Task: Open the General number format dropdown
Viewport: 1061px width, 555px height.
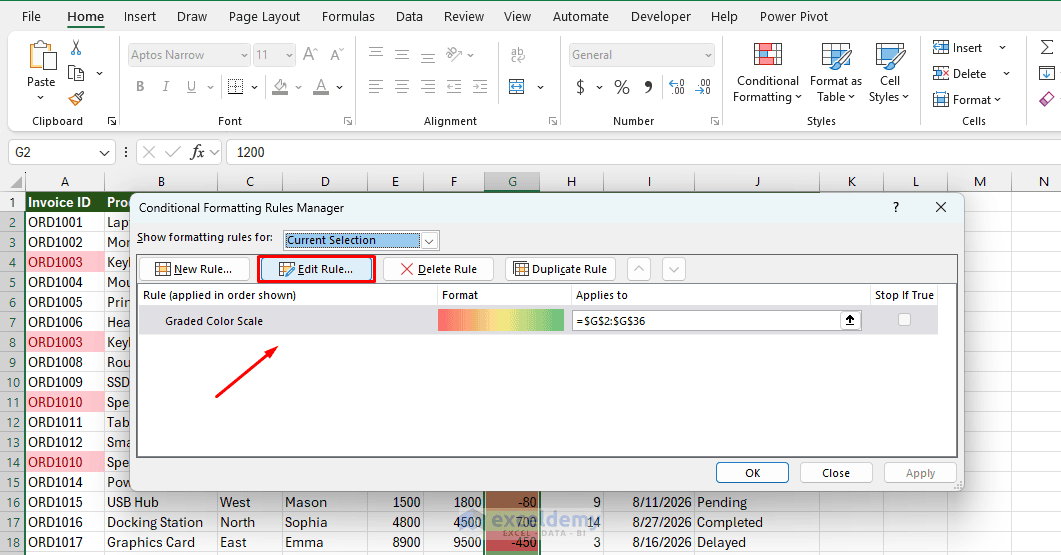Action: pyautogui.click(x=708, y=55)
